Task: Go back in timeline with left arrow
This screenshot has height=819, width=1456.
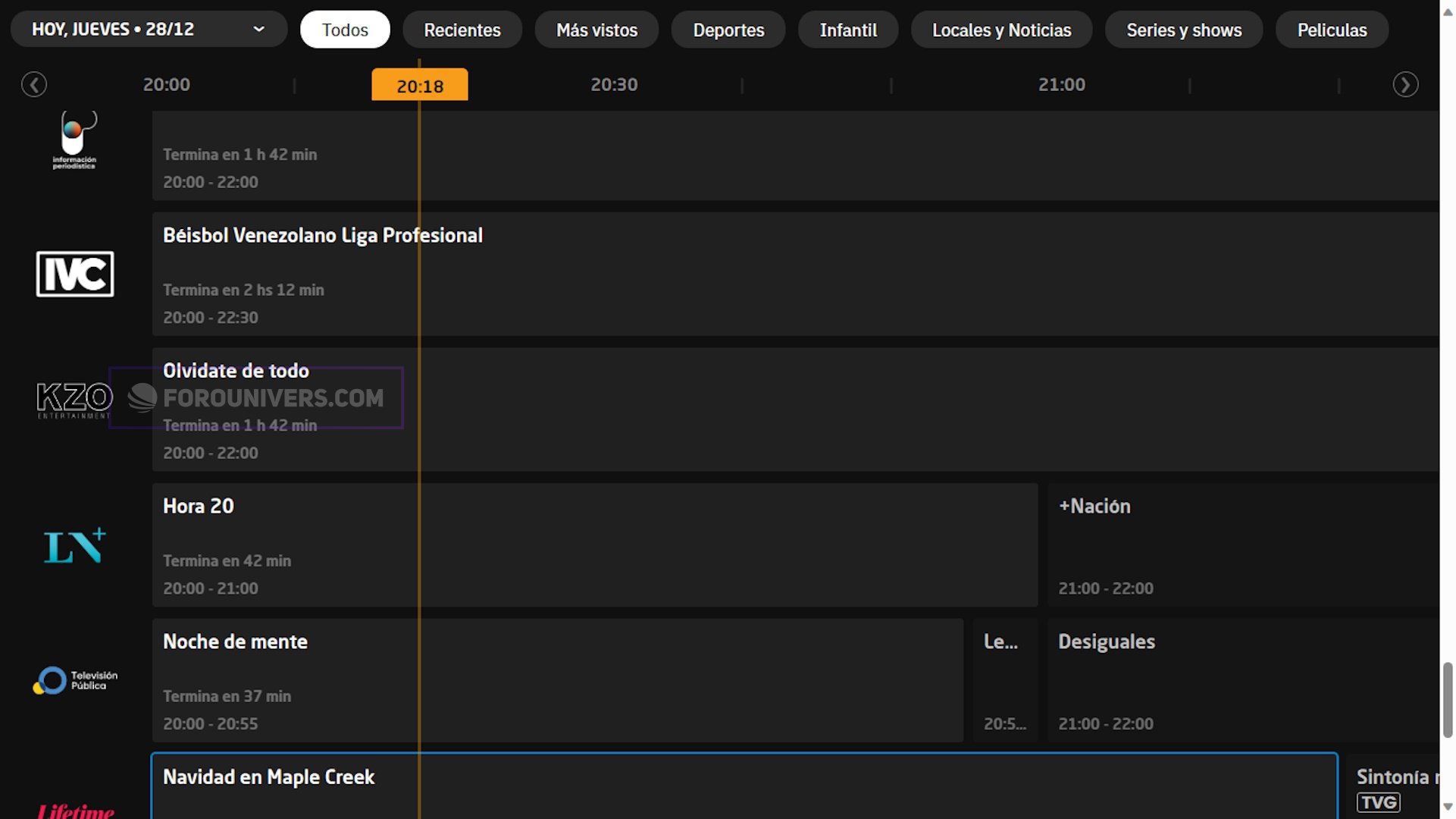Action: coord(33,84)
